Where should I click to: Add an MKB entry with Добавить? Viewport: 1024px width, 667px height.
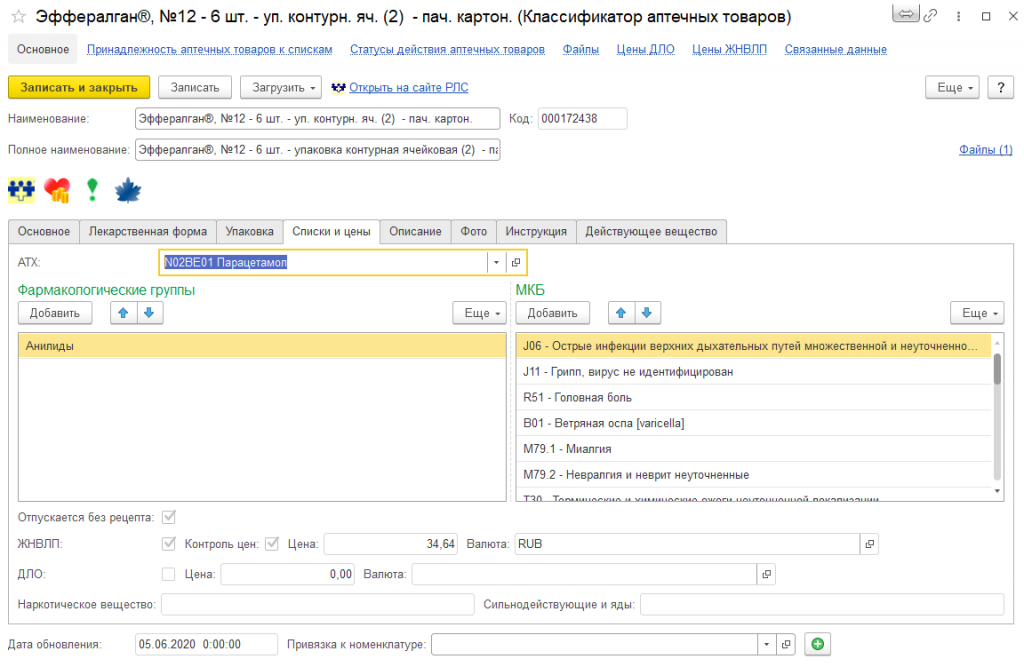(552, 313)
